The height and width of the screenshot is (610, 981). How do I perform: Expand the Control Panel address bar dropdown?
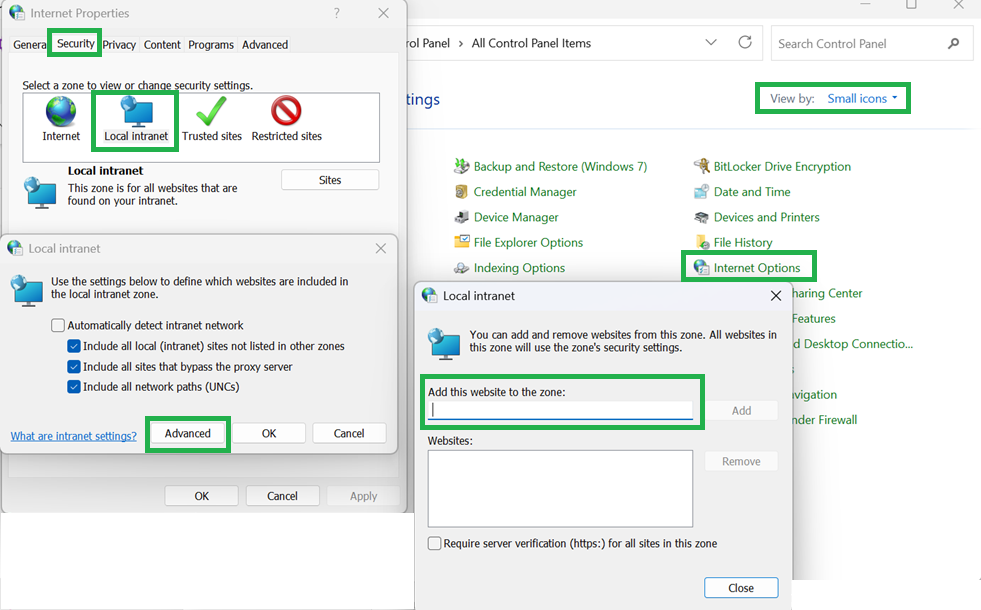coord(711,43)
